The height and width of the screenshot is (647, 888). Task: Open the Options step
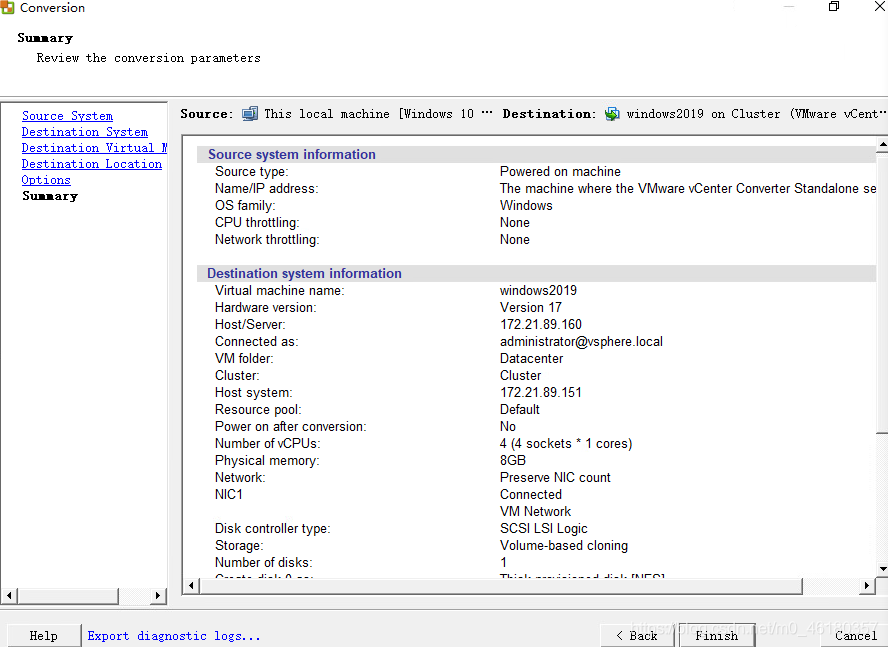click(46, 180)
